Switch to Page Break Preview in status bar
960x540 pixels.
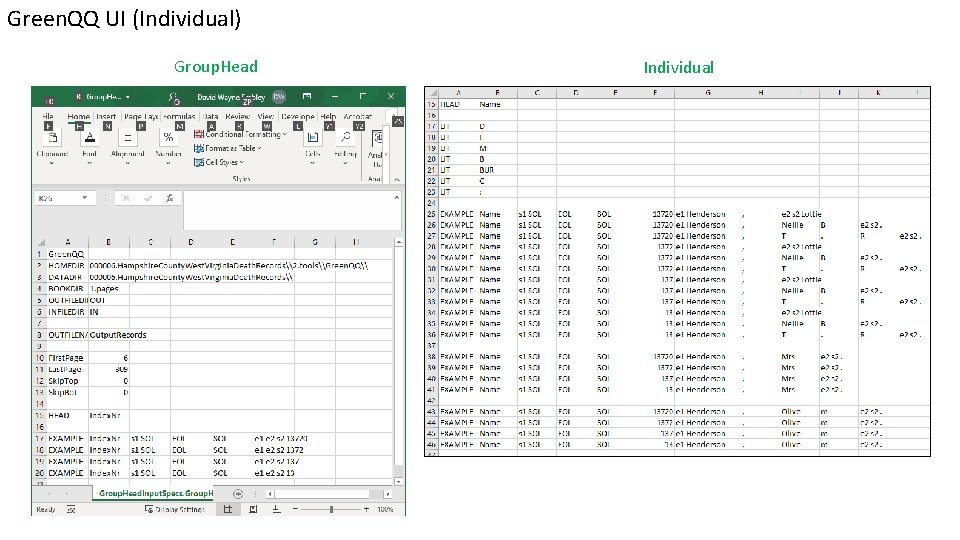276,509
